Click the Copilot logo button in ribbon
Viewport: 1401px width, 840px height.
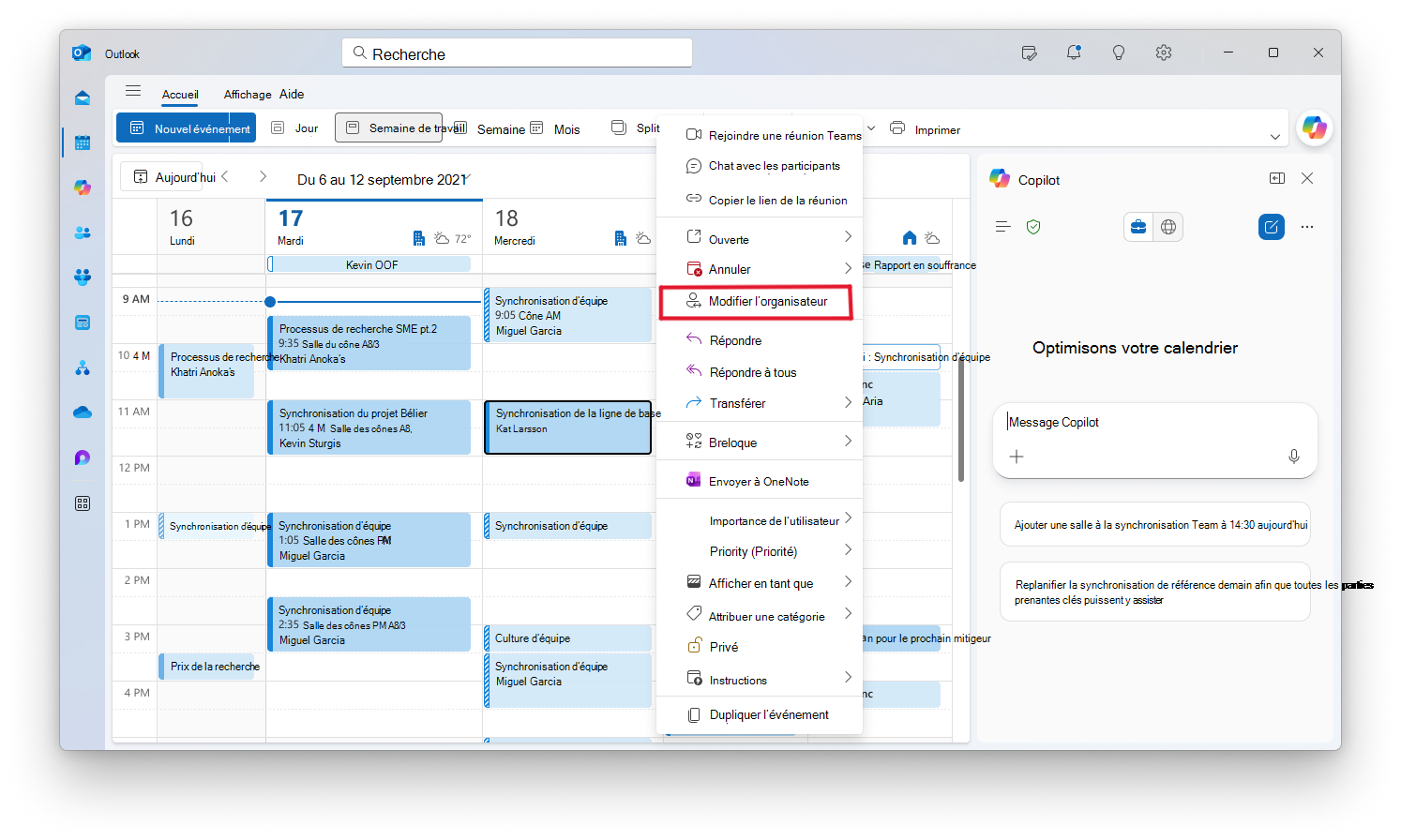(1315, 127)
